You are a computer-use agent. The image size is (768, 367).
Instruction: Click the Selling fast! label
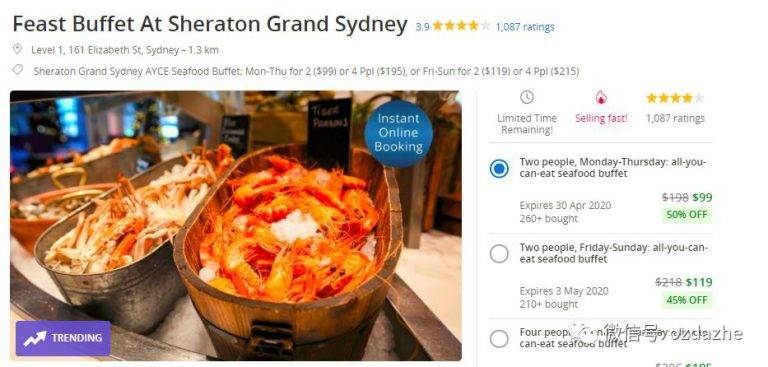pos(601,118)
